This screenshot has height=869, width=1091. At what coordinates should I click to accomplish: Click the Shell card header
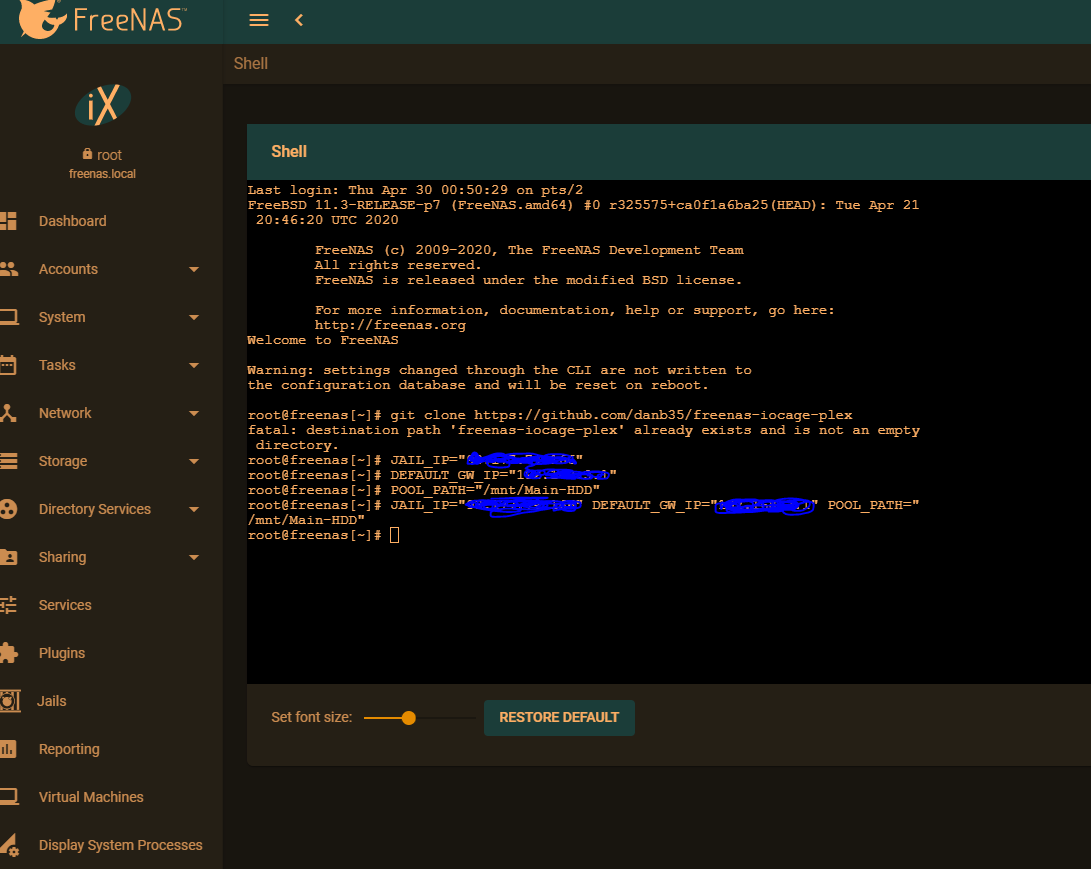click(669, 152)
